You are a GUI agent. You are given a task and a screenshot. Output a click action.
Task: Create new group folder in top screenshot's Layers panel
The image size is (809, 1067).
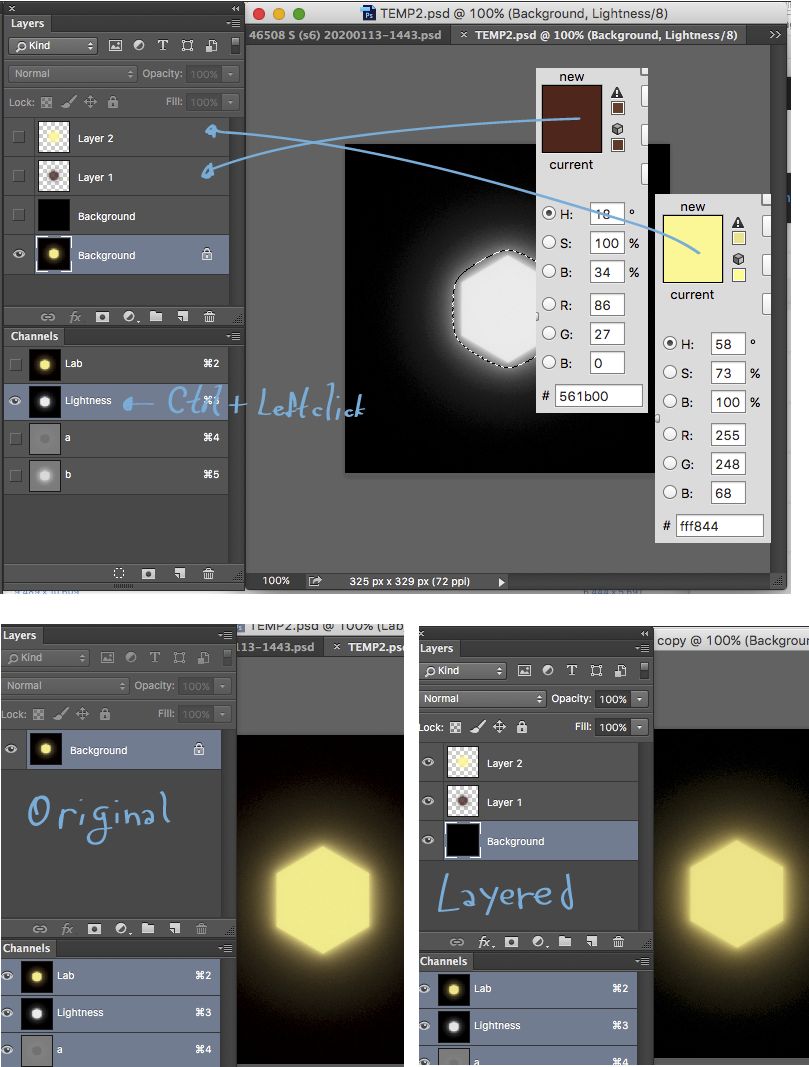click(156, 316)
